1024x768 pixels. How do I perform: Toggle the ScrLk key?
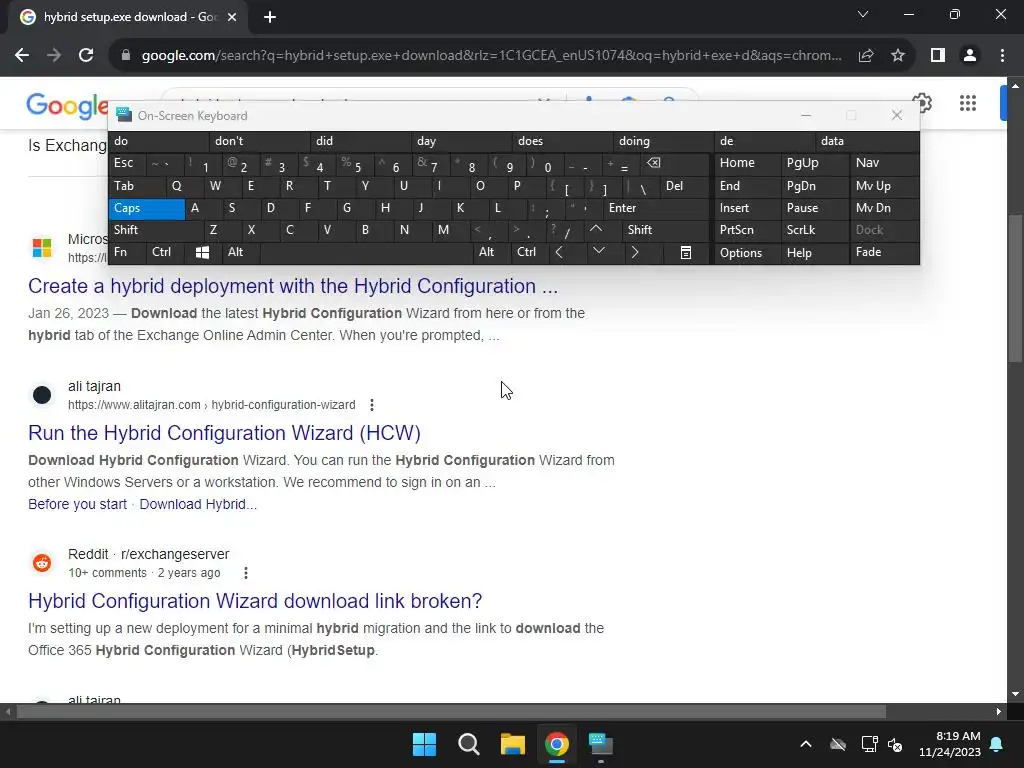(814, 230)
